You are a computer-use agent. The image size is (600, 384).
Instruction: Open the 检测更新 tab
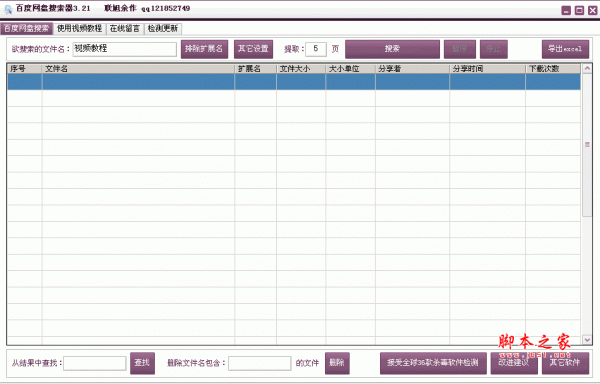click(x=163, y=29)
